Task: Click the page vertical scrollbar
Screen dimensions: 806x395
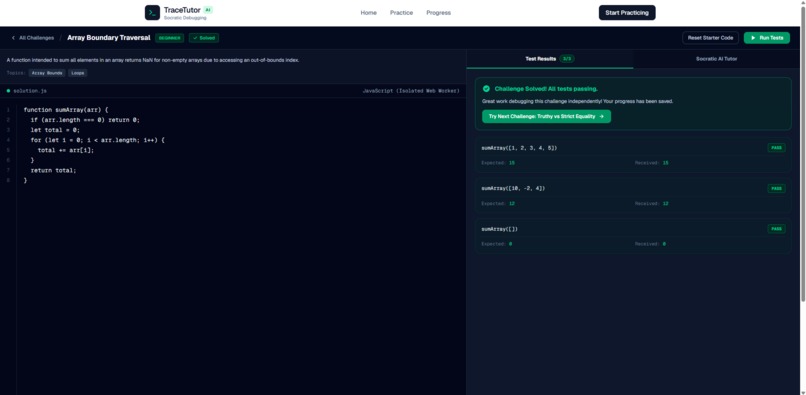Action: pyautogui.click(x=803, y=154)
